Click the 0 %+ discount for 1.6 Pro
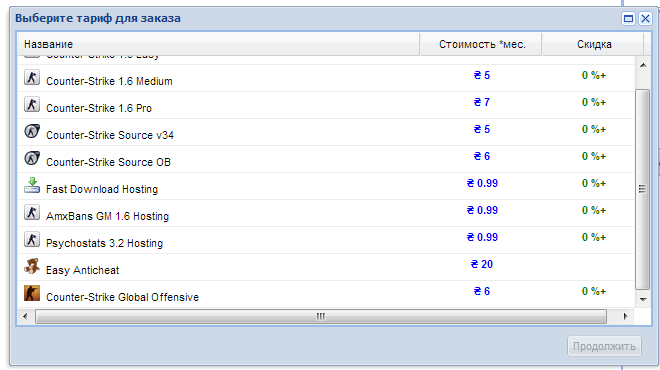660x370 pixels. click(x=594, y=102)
